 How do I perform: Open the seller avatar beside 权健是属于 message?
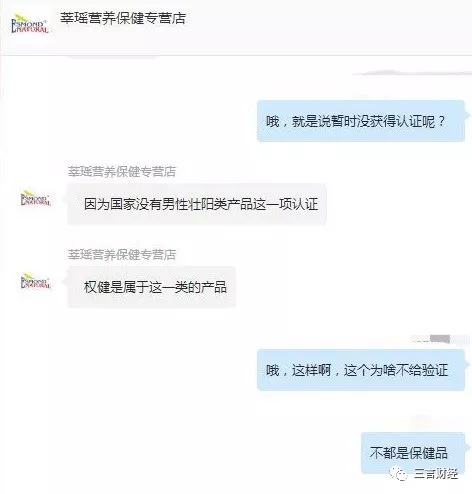click(36, 281)
